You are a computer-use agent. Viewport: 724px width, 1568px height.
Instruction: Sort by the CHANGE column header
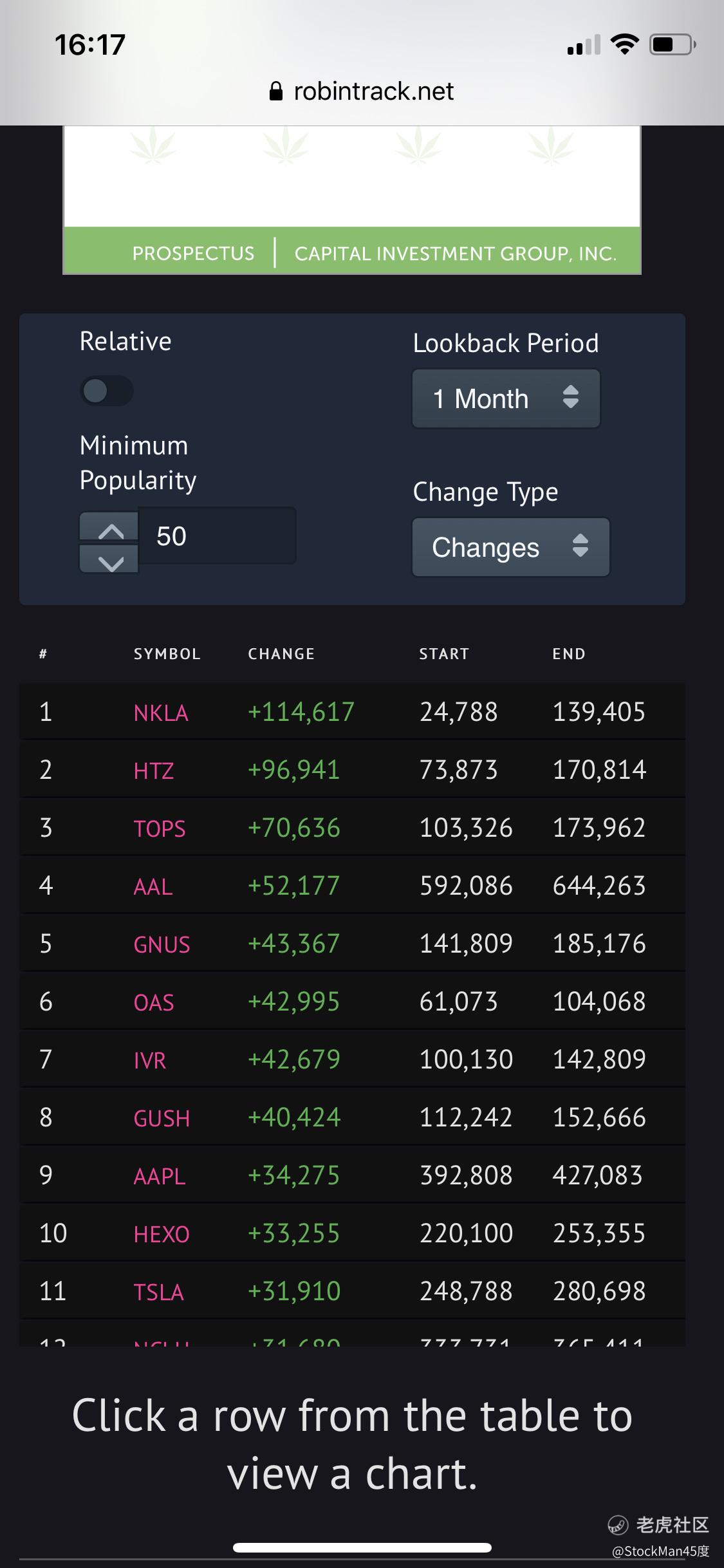tap(281, 654)
